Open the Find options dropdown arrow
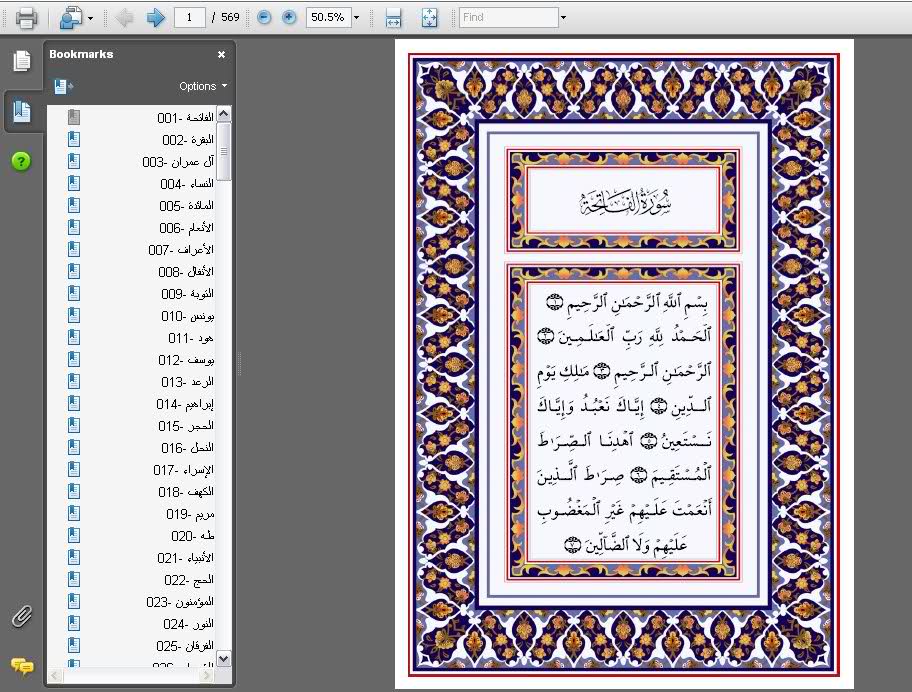Image resolution: width=912 pixels, height=692 pixels. 563,17
